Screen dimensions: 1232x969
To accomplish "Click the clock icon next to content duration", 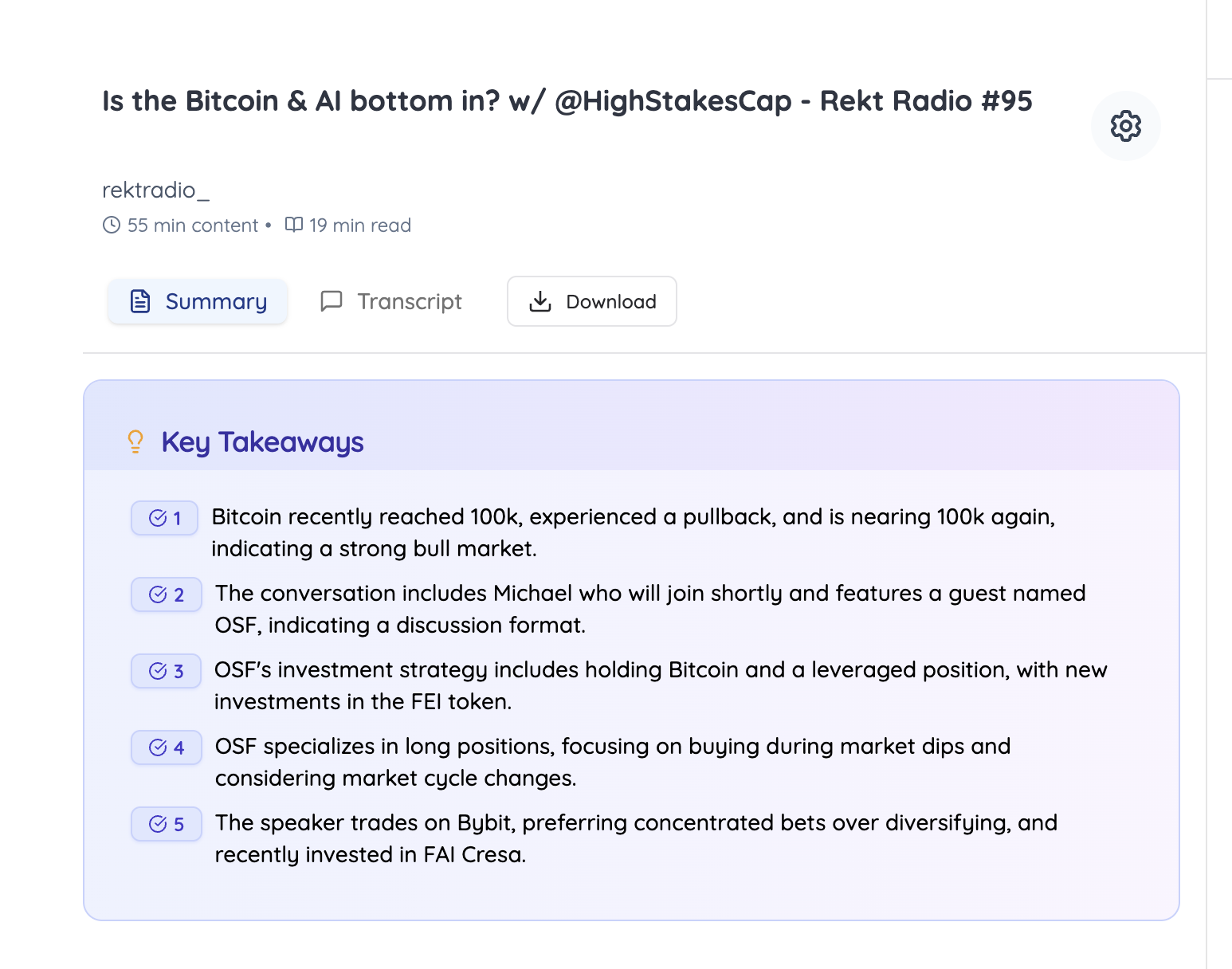I will [112, 225].
